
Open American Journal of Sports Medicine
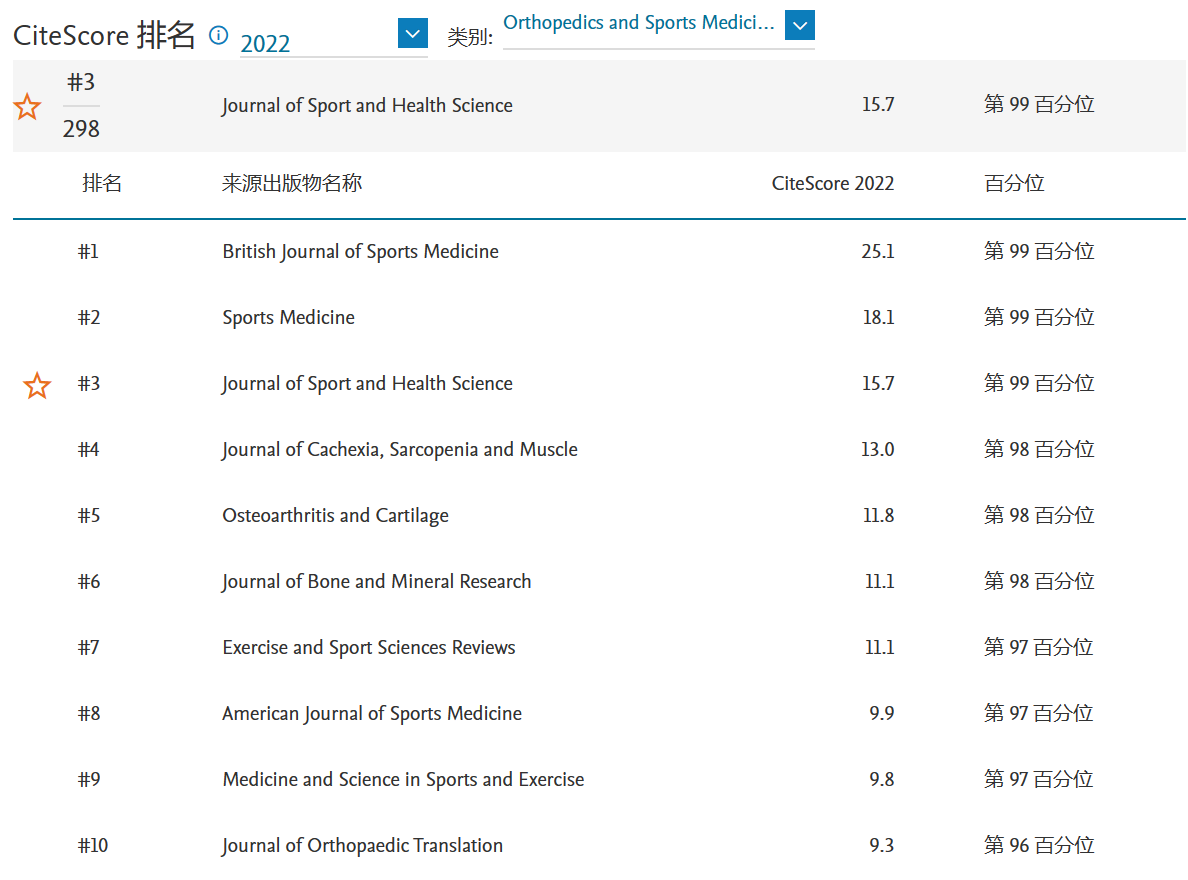371,714
